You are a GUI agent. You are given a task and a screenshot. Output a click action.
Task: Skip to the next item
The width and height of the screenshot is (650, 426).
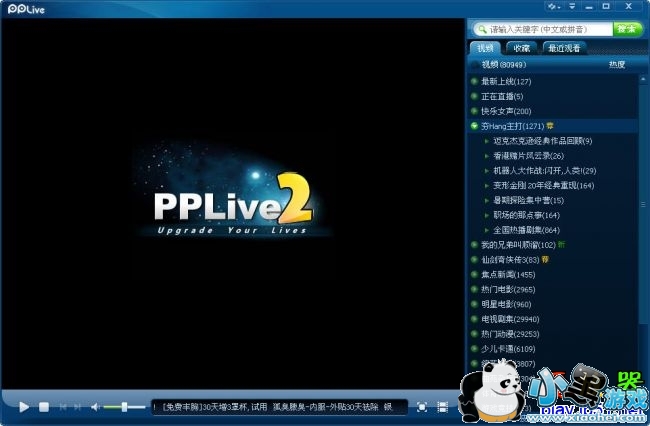77,407
